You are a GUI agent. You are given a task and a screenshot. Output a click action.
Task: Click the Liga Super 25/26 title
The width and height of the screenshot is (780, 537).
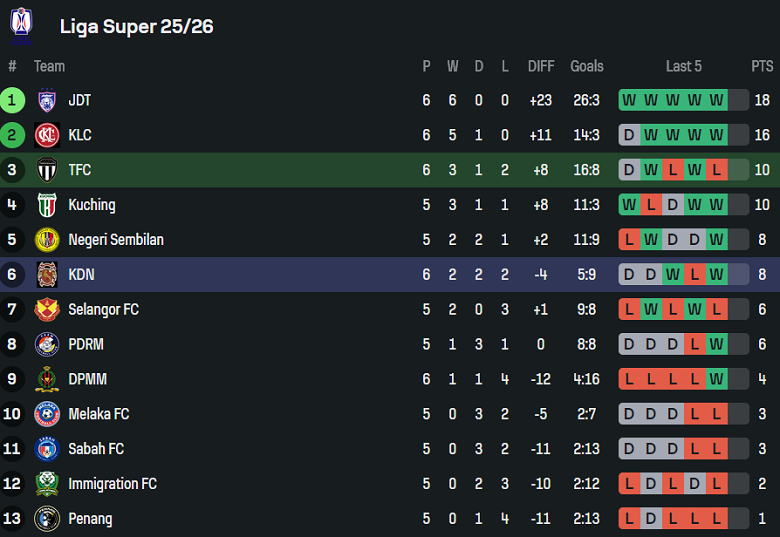[136, 26]
